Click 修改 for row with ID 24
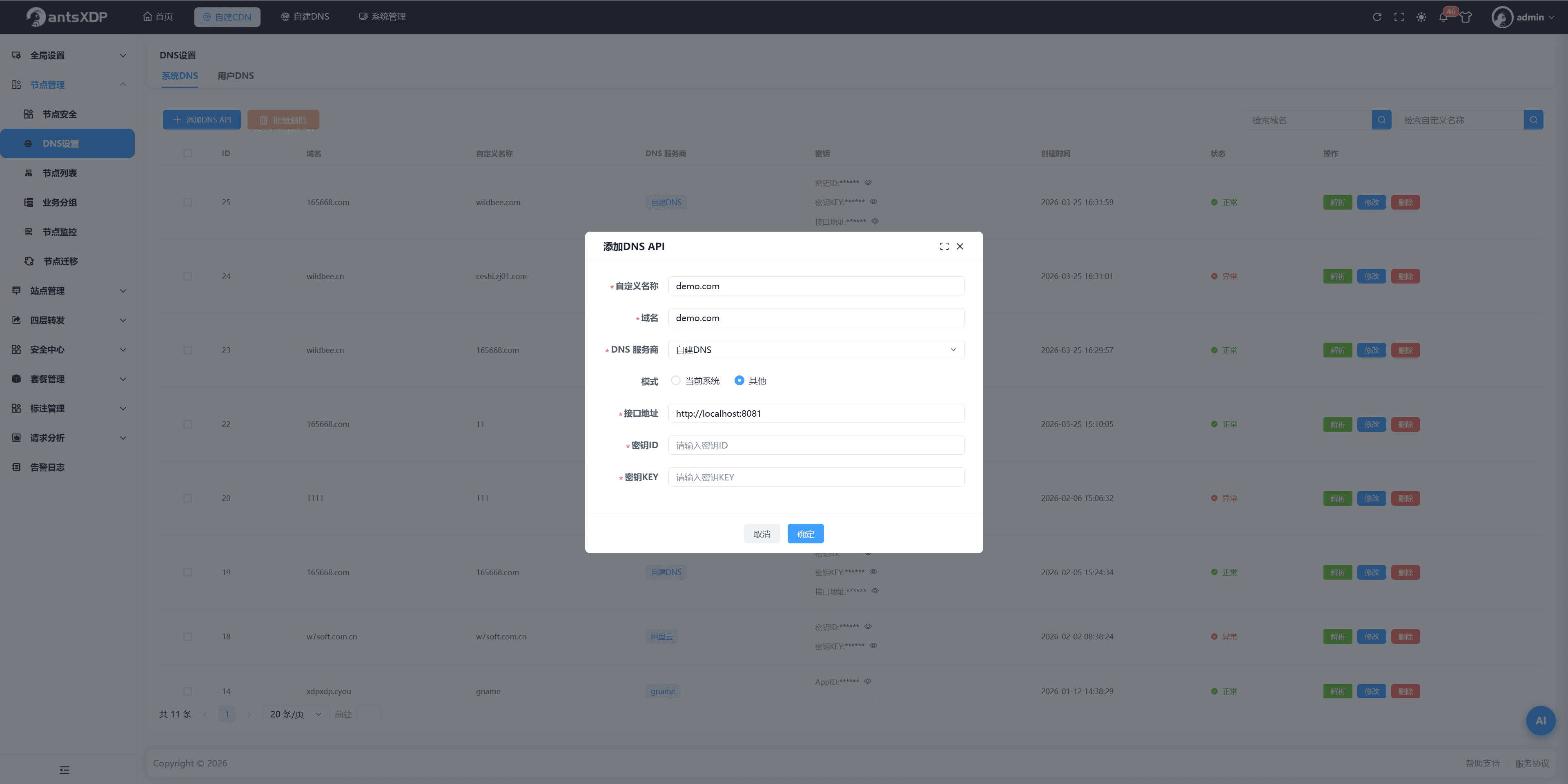Screen dimensions: 1568x784 click(1372, 277)
